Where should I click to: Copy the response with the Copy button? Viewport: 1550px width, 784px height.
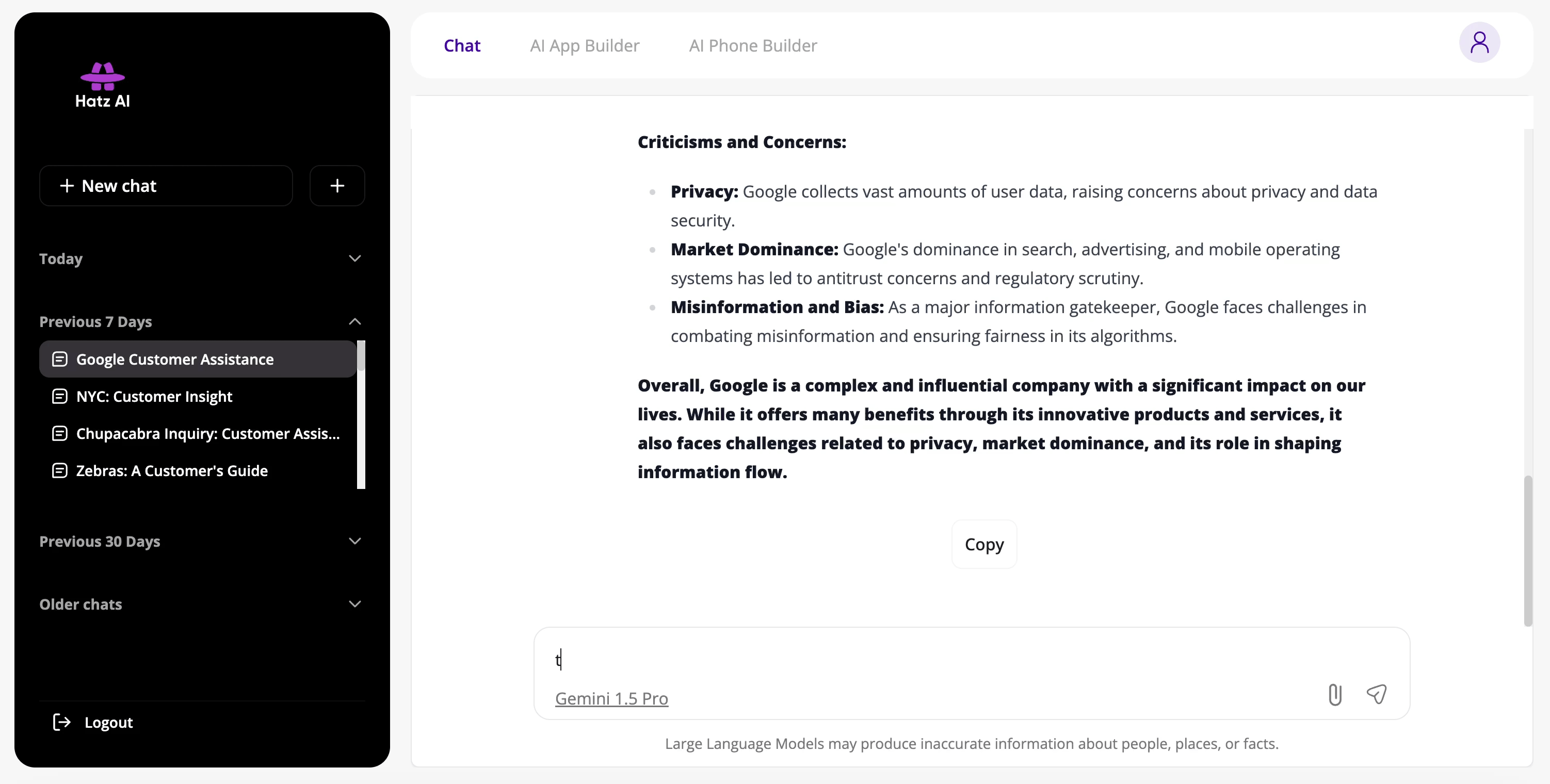click(984, 544)
